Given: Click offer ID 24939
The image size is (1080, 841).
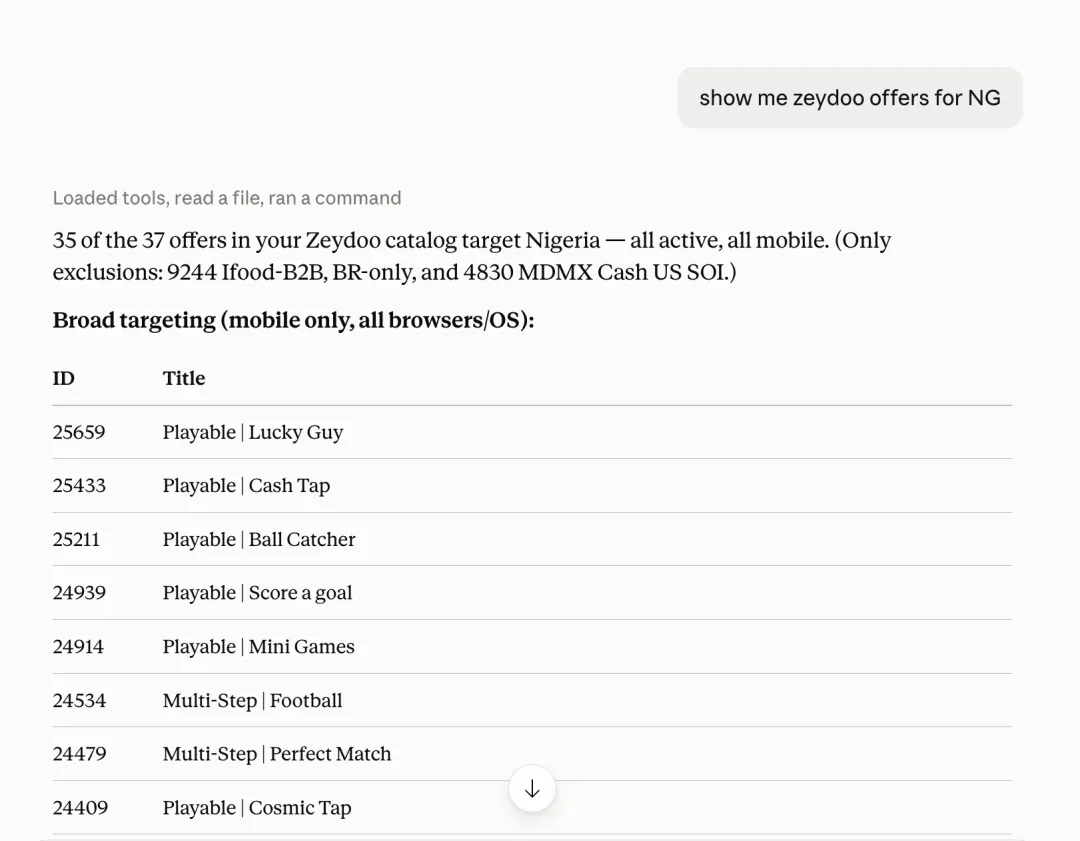Looking at the screenshot, I should pos(79,593).
